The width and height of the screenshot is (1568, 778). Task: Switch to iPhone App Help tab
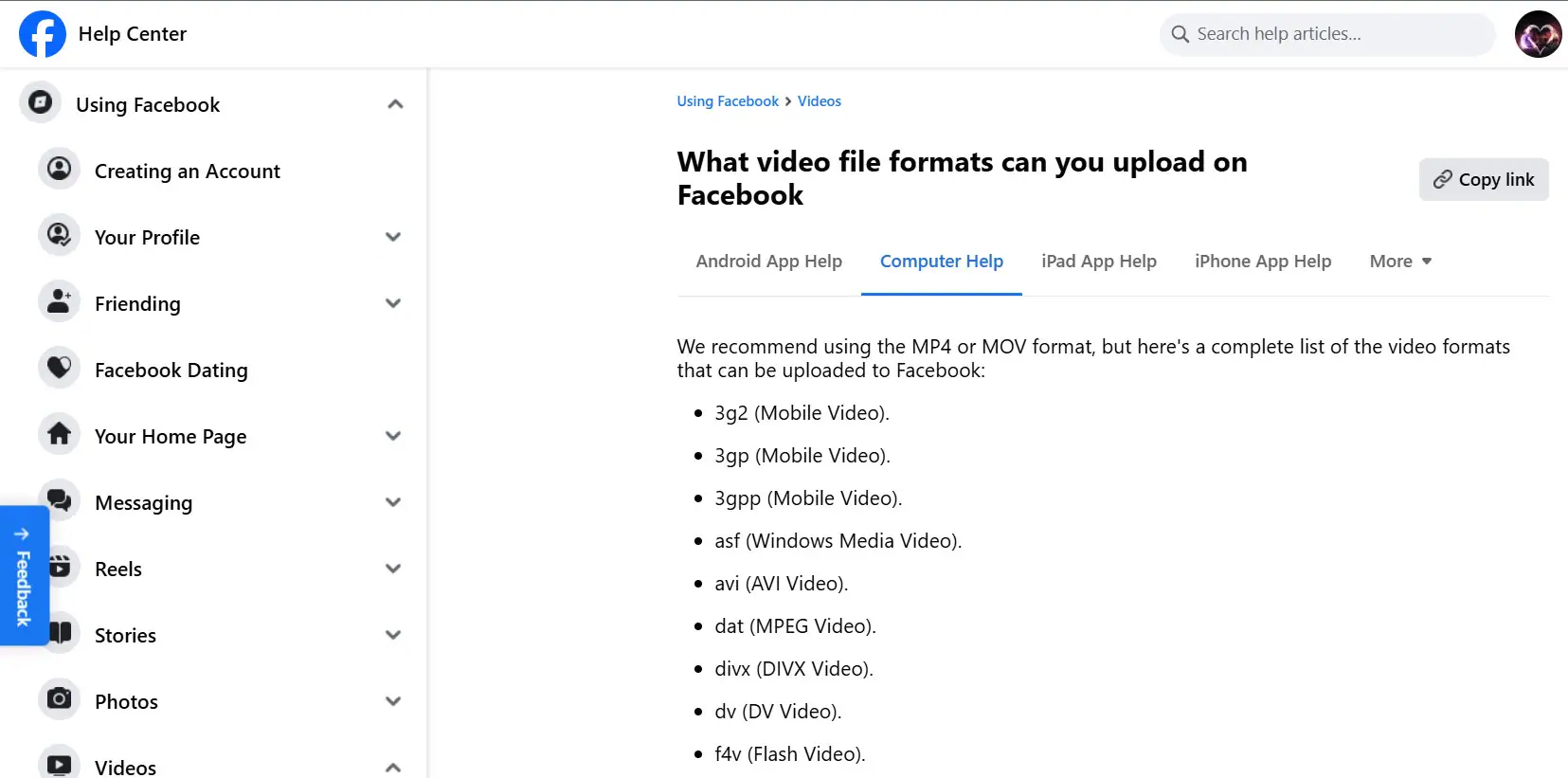pos(1263,262)
